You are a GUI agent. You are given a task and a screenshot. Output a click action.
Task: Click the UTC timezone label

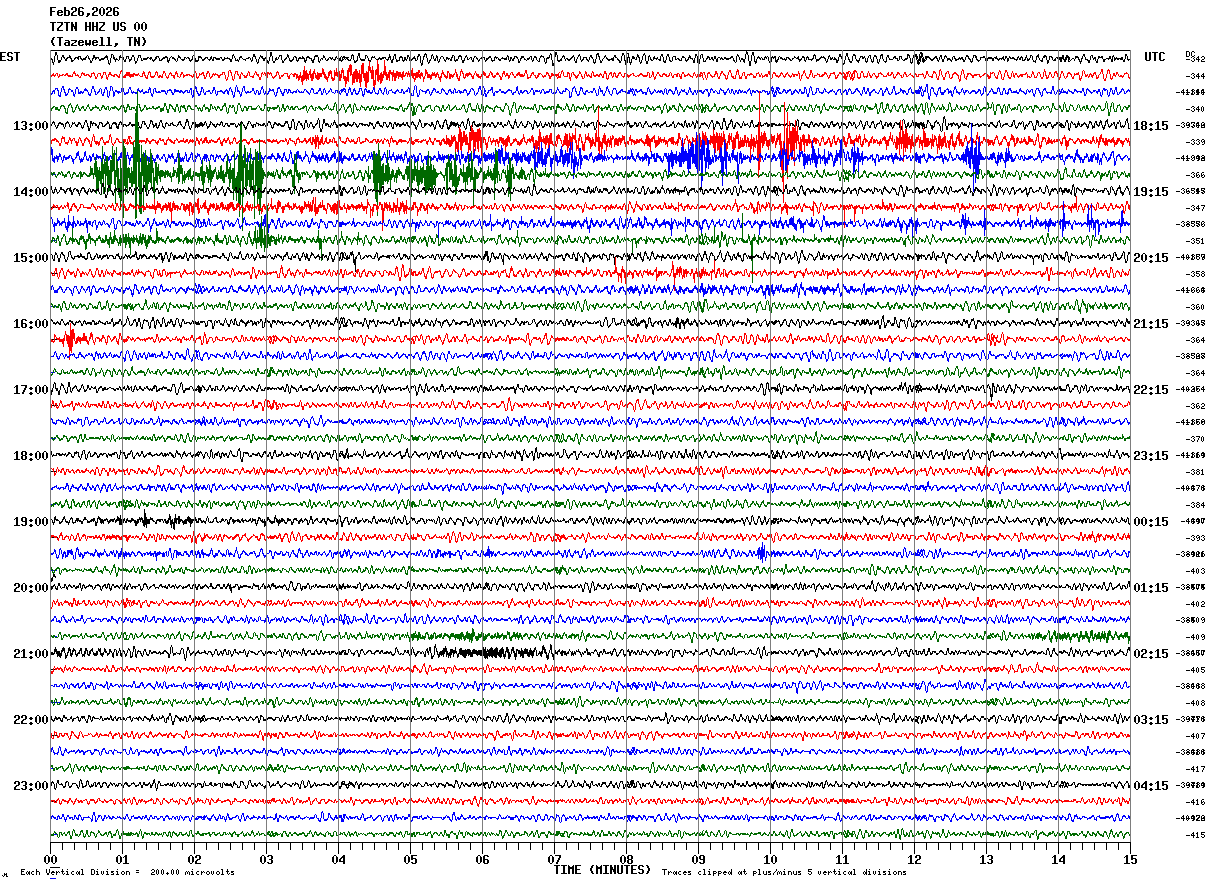click(x=1155, y=57)
